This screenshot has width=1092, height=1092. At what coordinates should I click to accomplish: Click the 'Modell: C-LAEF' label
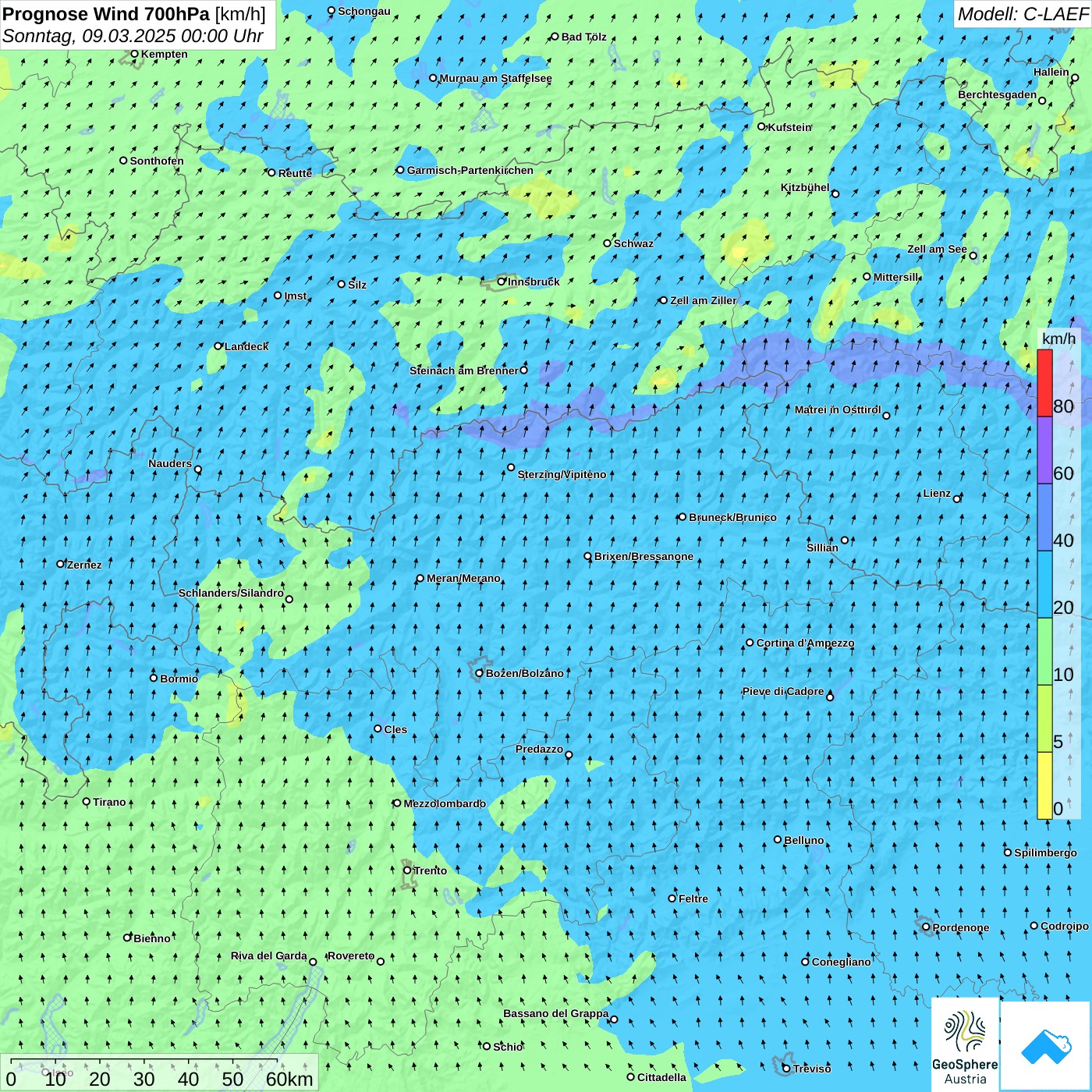(x=1023, y=14)
